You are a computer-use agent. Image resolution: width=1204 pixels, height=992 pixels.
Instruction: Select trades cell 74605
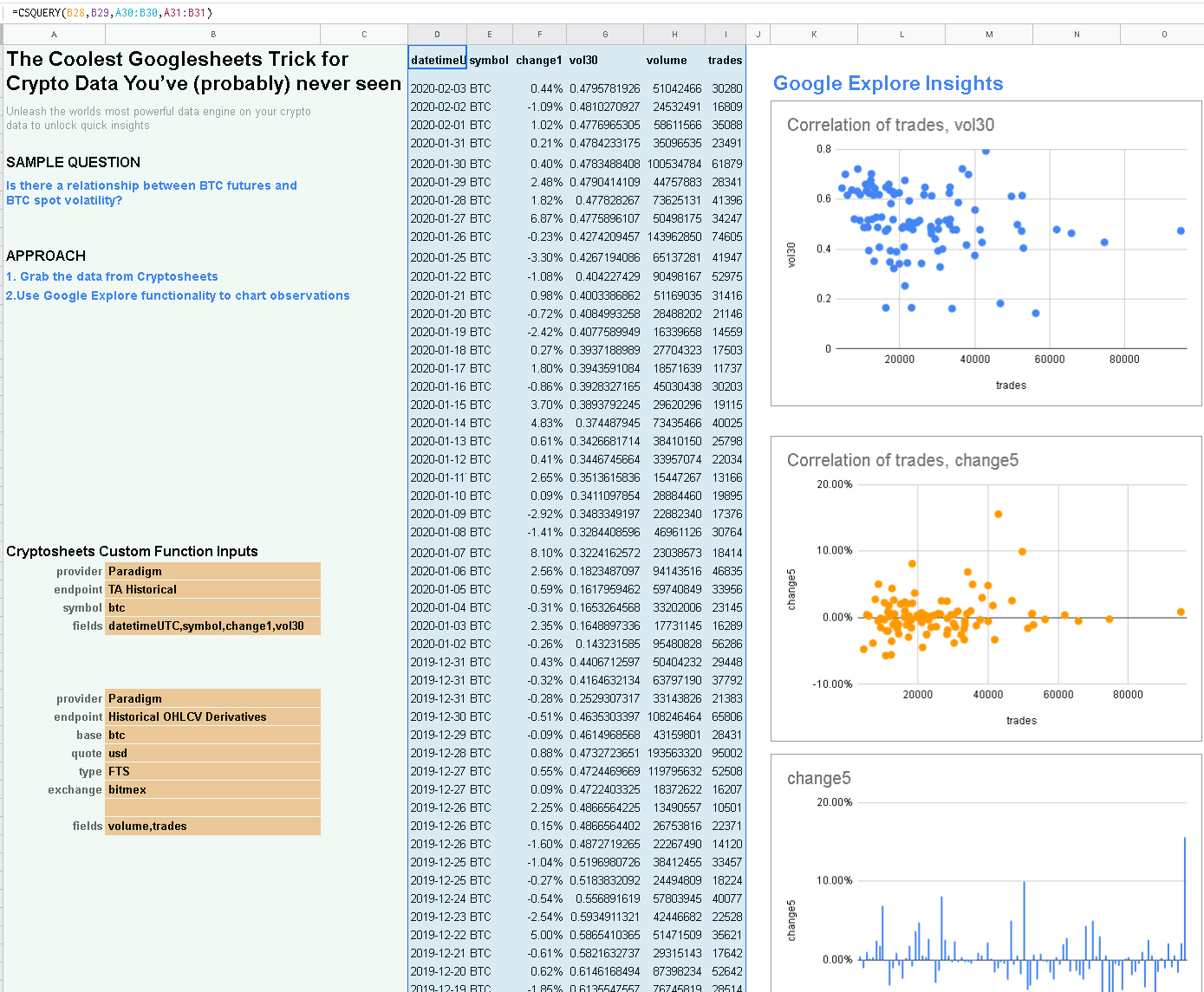(725, 237)
